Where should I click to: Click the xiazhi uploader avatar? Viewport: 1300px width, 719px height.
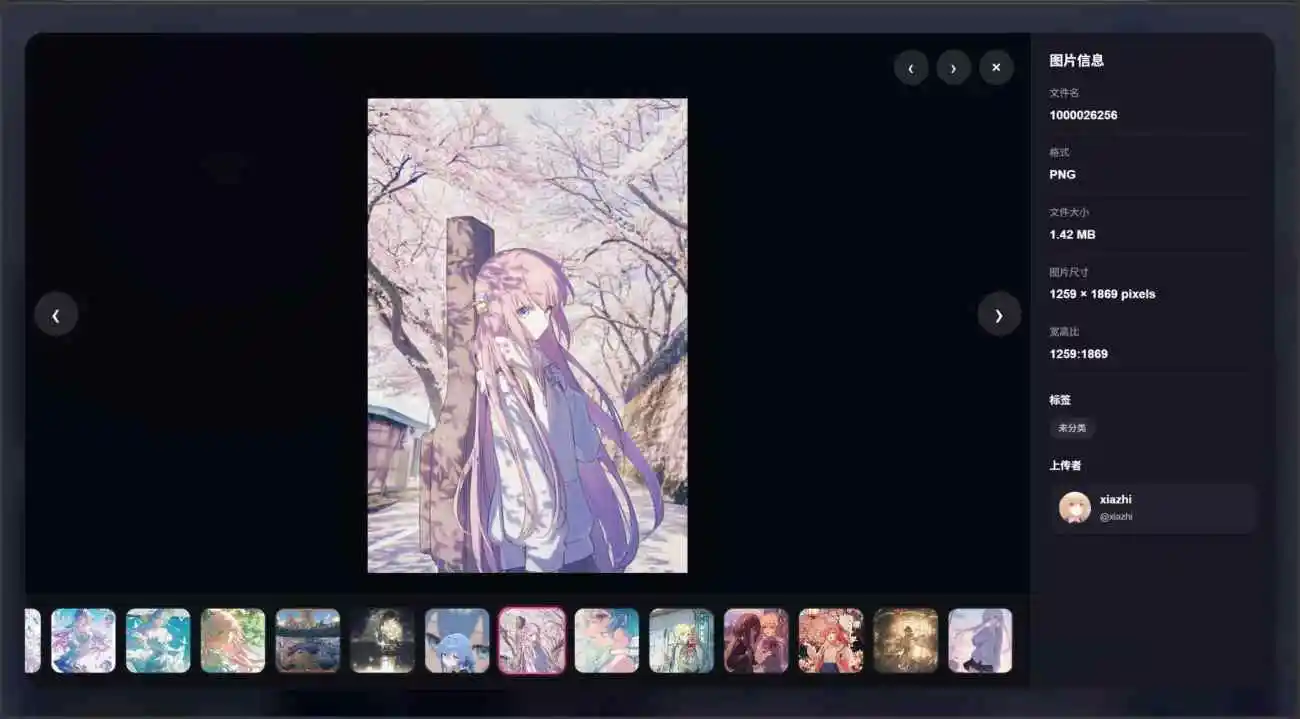pos(1074,507)
